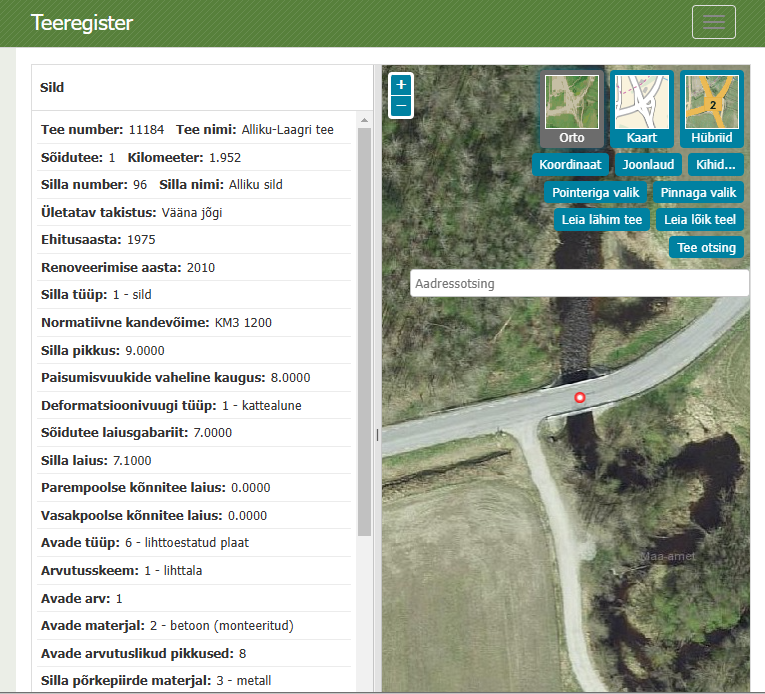Select span material '2 - betoon (monteeritud)'

pyautogui.click(x=221, y=626)
